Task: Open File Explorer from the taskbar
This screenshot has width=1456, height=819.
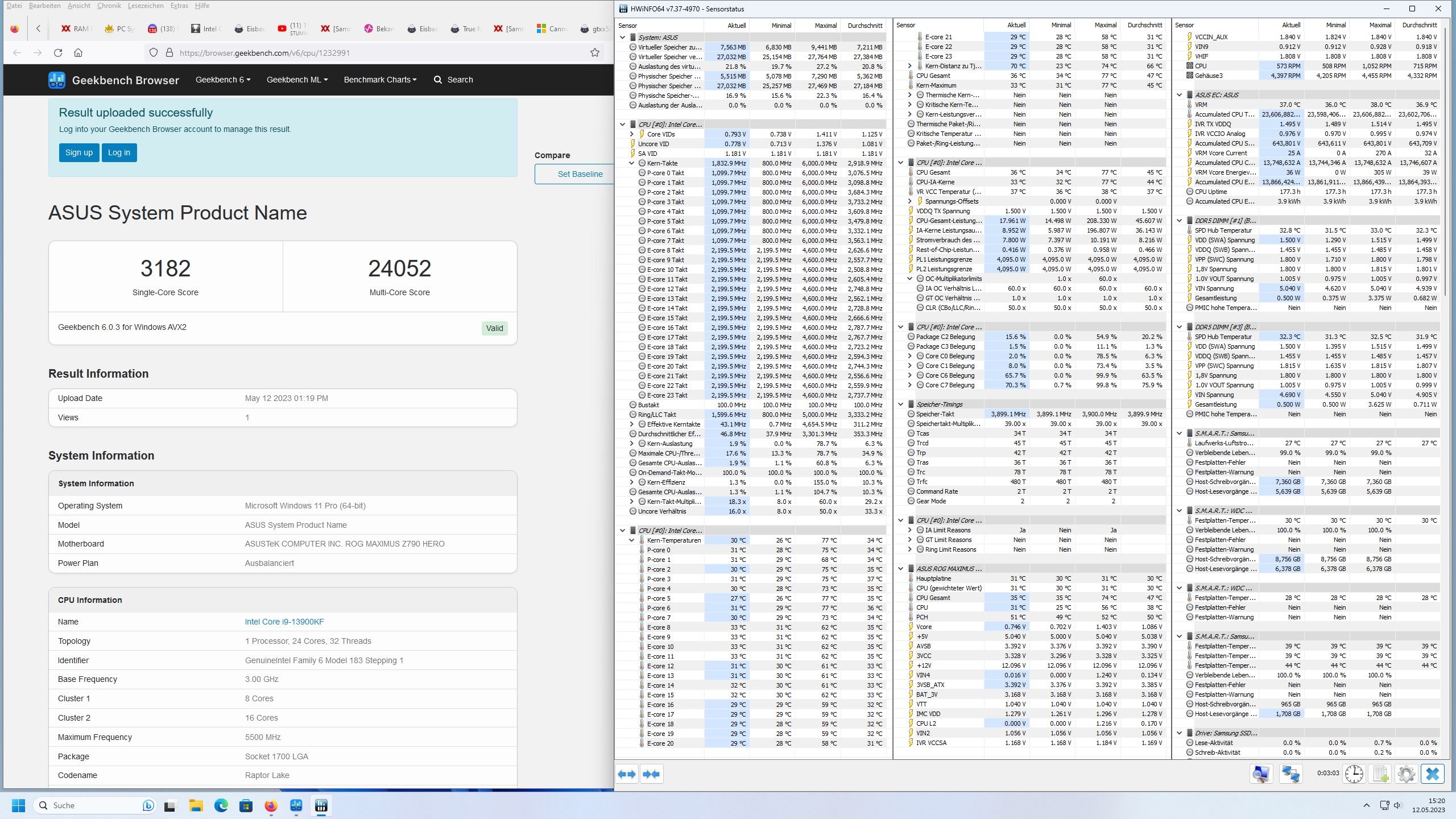Action: tap(196, 805)
